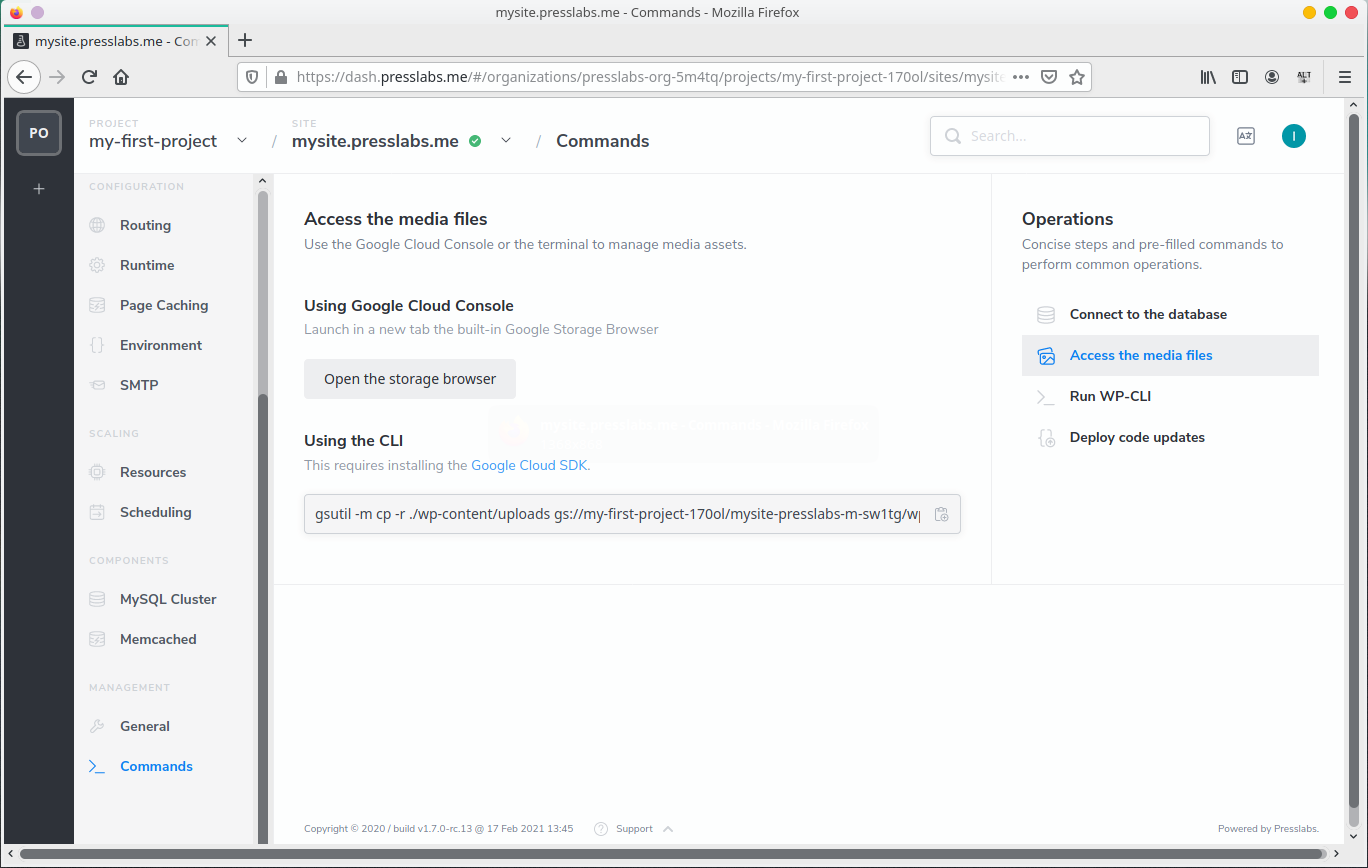
Task: Click the Commands terminal prompt icon
Action: click(x=97, y=766)
